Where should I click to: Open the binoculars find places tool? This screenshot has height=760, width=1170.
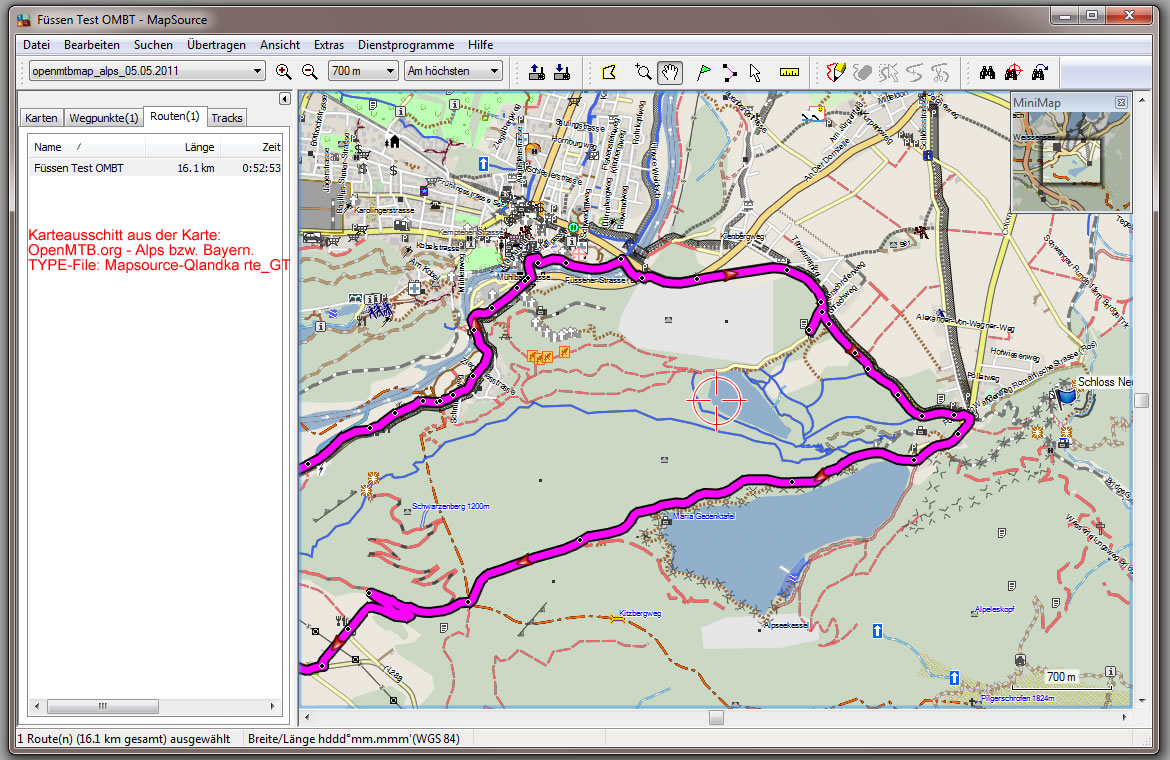pyautogui.click(x=986, y=71)
